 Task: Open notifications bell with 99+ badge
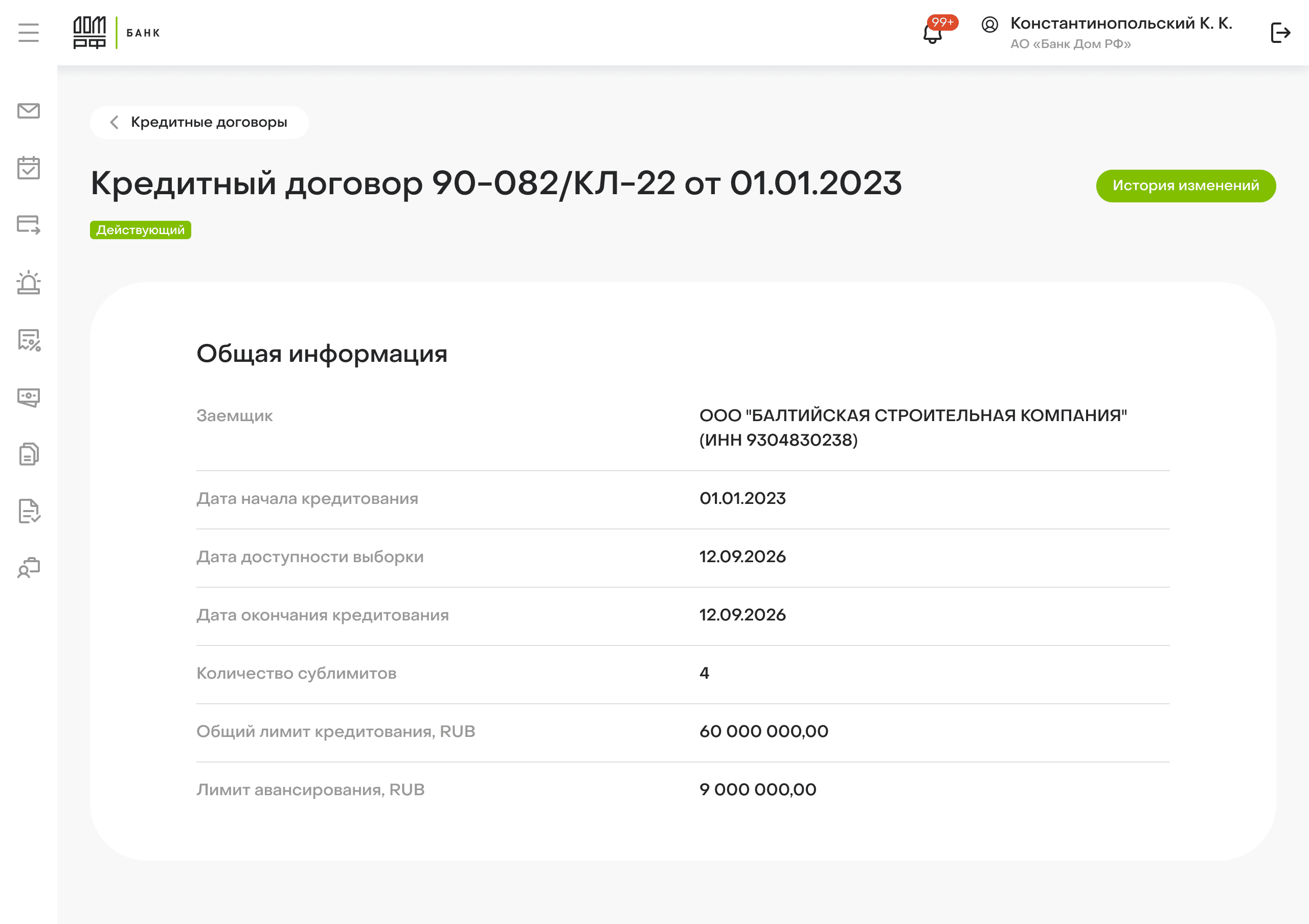click(x=933, y=33)
